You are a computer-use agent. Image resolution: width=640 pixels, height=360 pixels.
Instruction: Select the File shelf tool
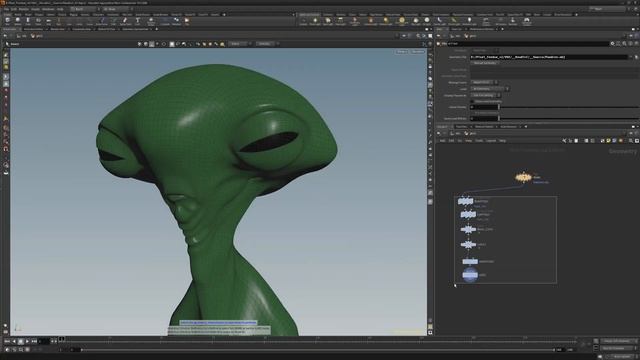(x=187, y=20)
